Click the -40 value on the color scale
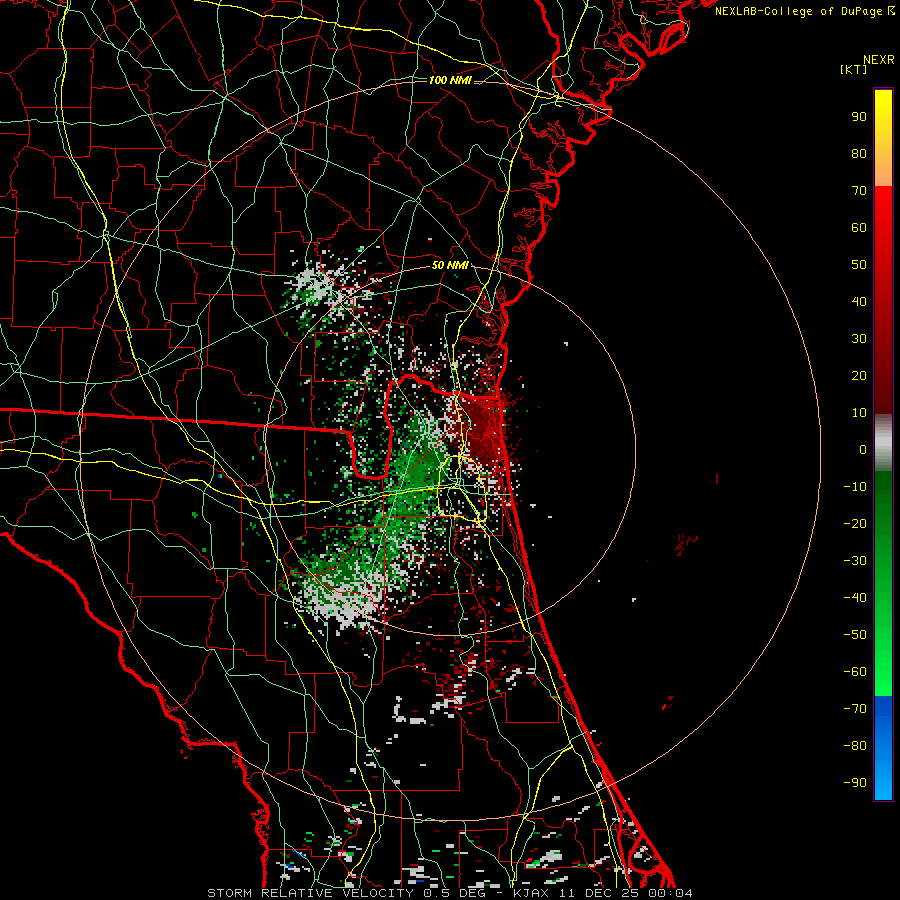 point(855,598)
